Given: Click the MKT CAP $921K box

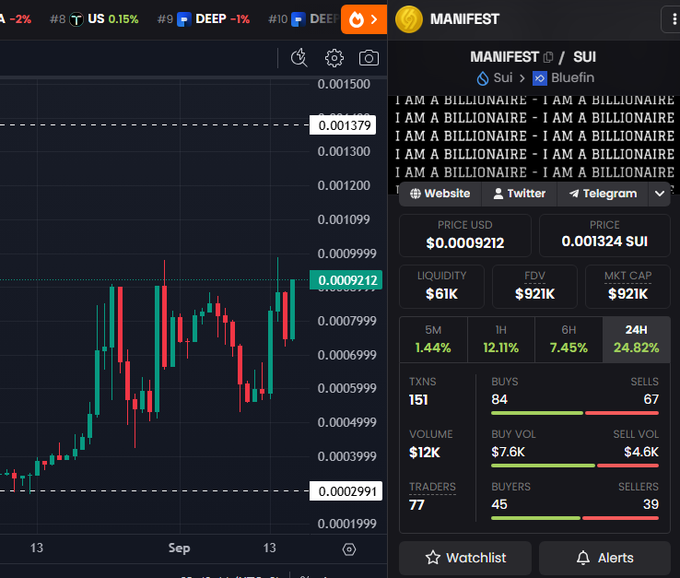Looking at the screenshot, I should pos(628,286).
